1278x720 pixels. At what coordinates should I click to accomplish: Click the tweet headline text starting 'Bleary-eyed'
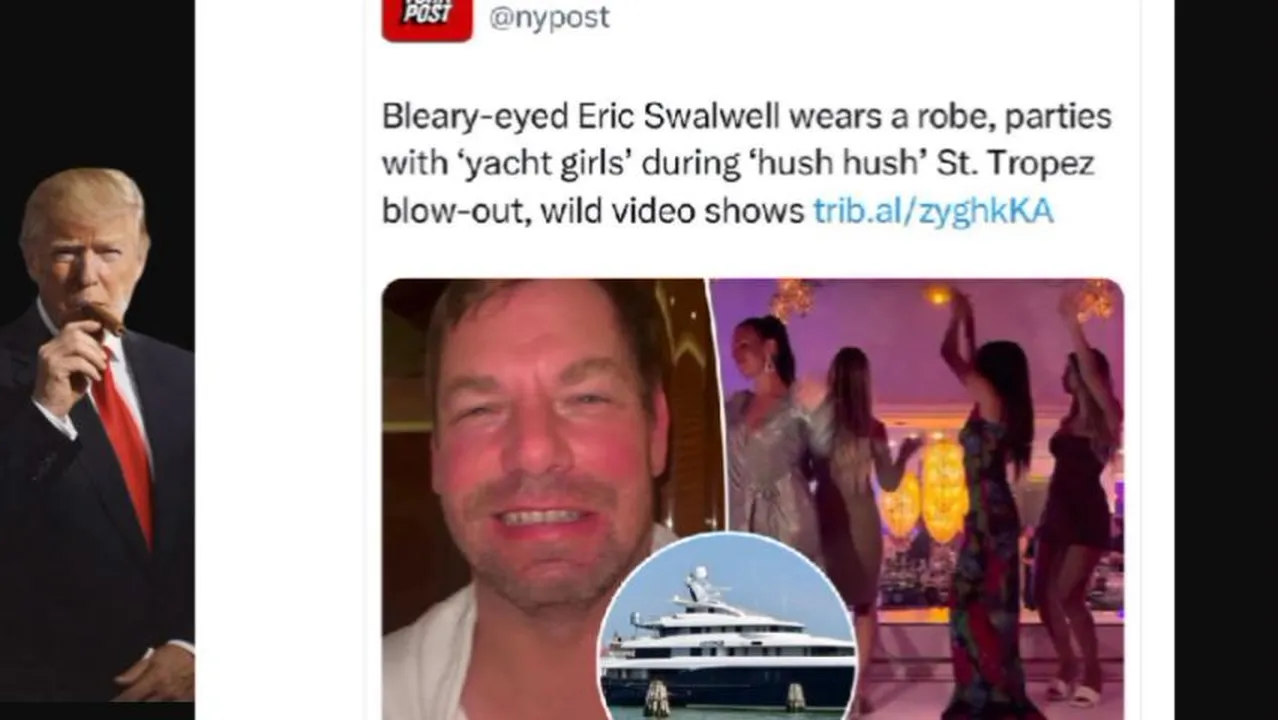coord(746,164)
